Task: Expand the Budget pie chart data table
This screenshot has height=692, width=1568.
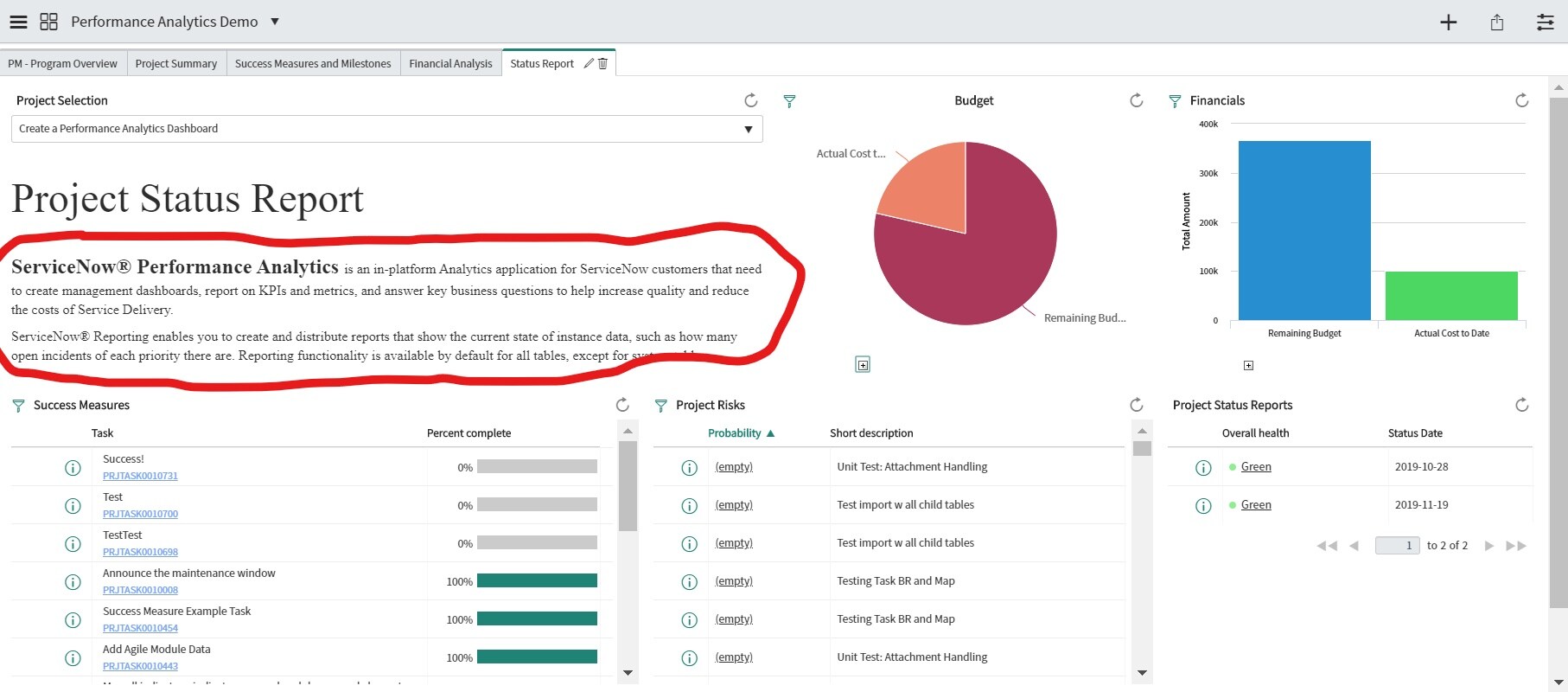Action: click(863, 365)
